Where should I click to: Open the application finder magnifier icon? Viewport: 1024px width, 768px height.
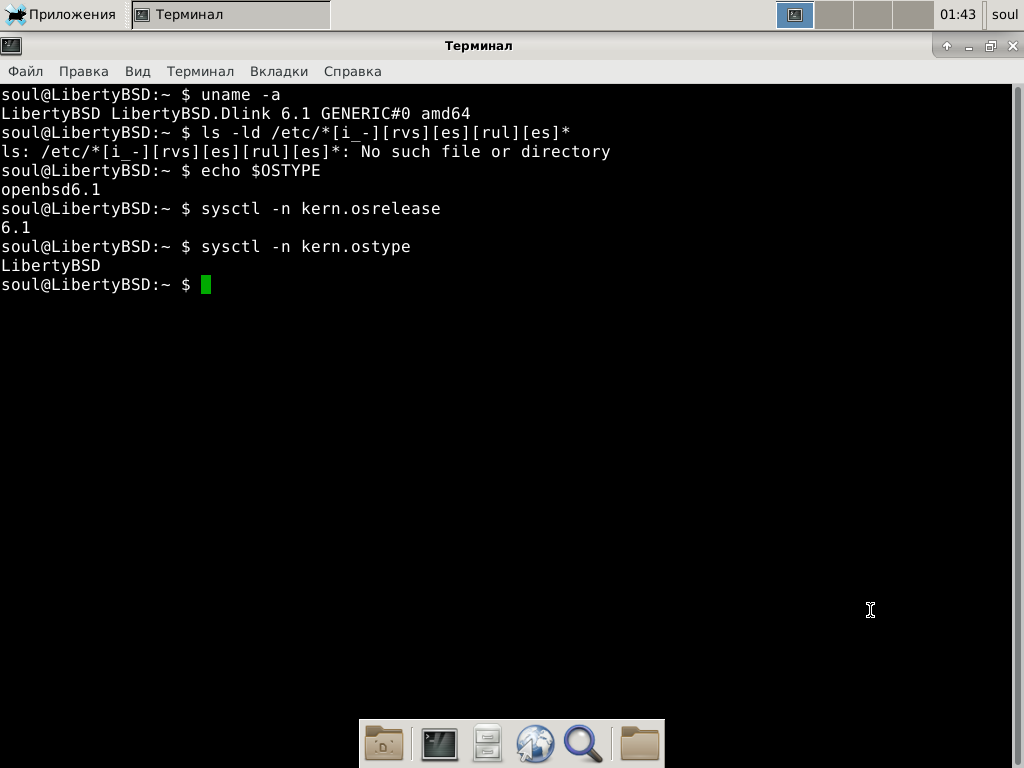(583, 743)
